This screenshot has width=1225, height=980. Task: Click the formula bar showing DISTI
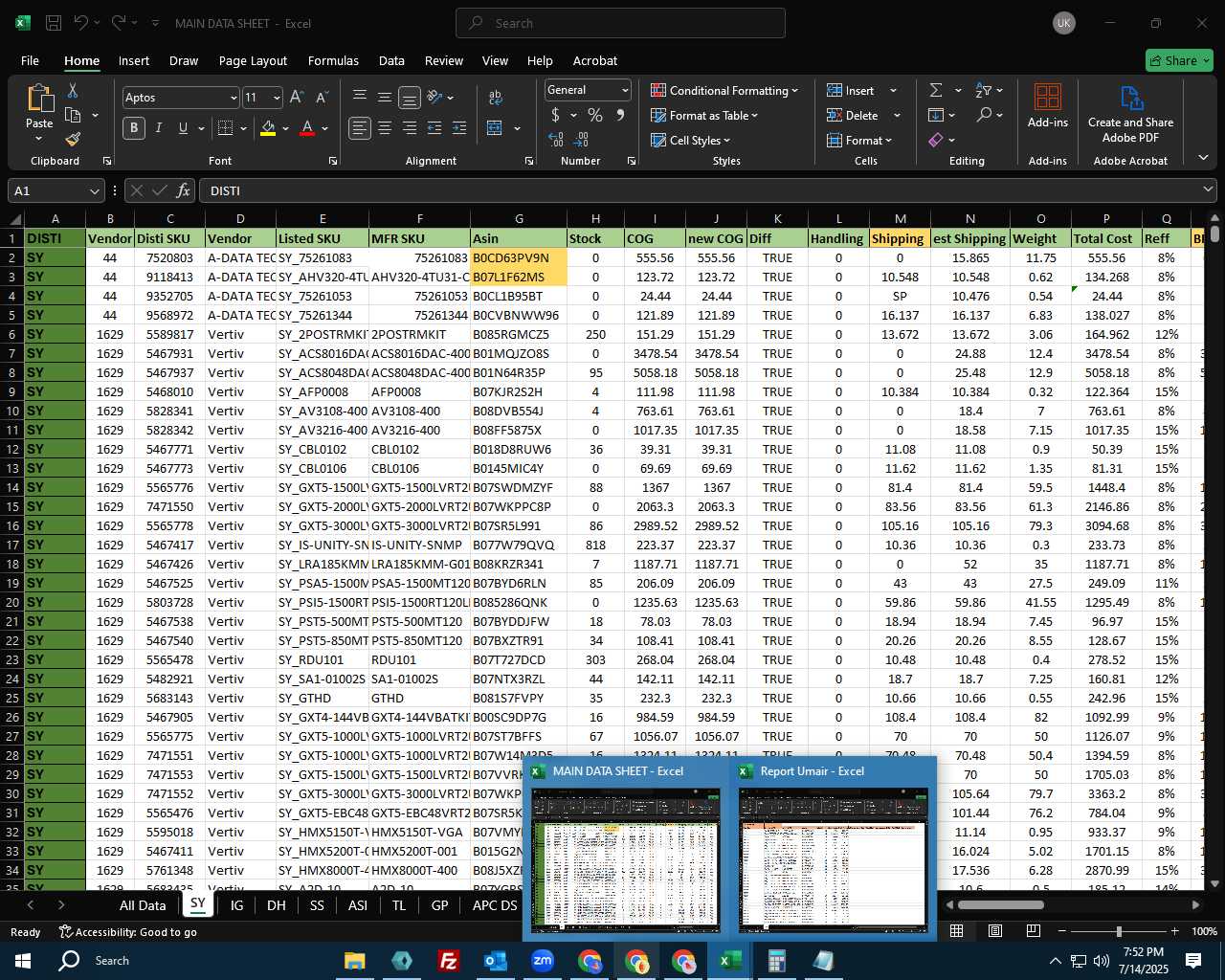[x=706, y=190]
